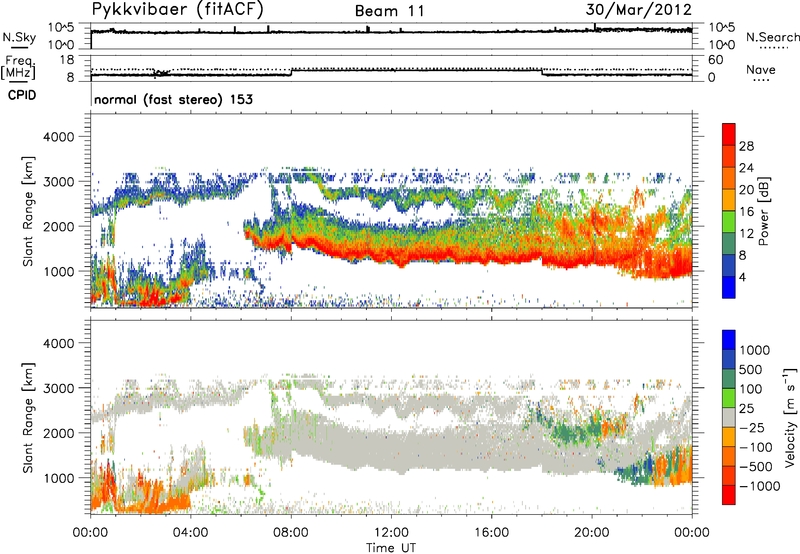Click the '20' power colorbar tick label
The image size is (800, 554).
tap(746, 190)
